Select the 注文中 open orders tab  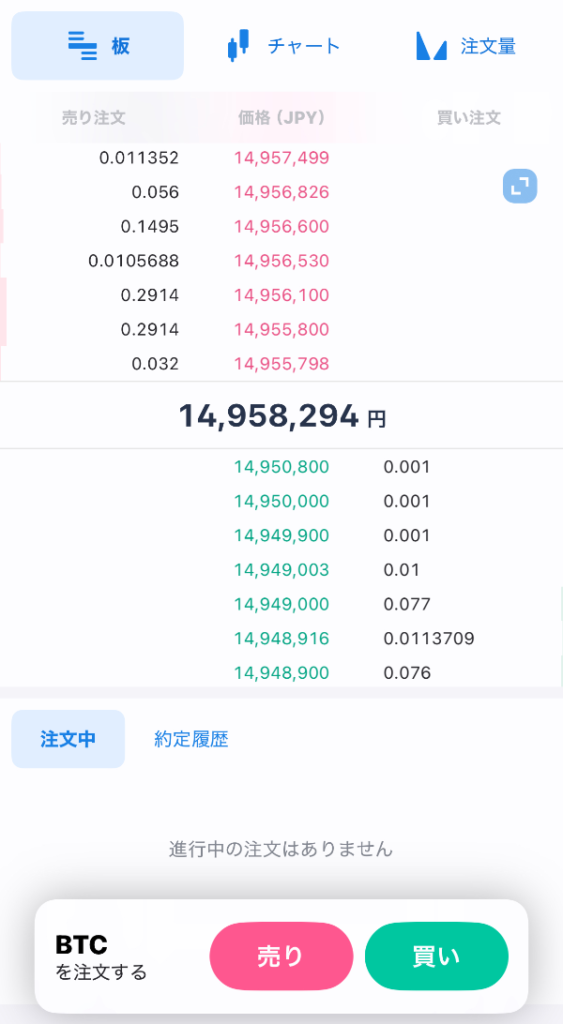click(68, 739)
